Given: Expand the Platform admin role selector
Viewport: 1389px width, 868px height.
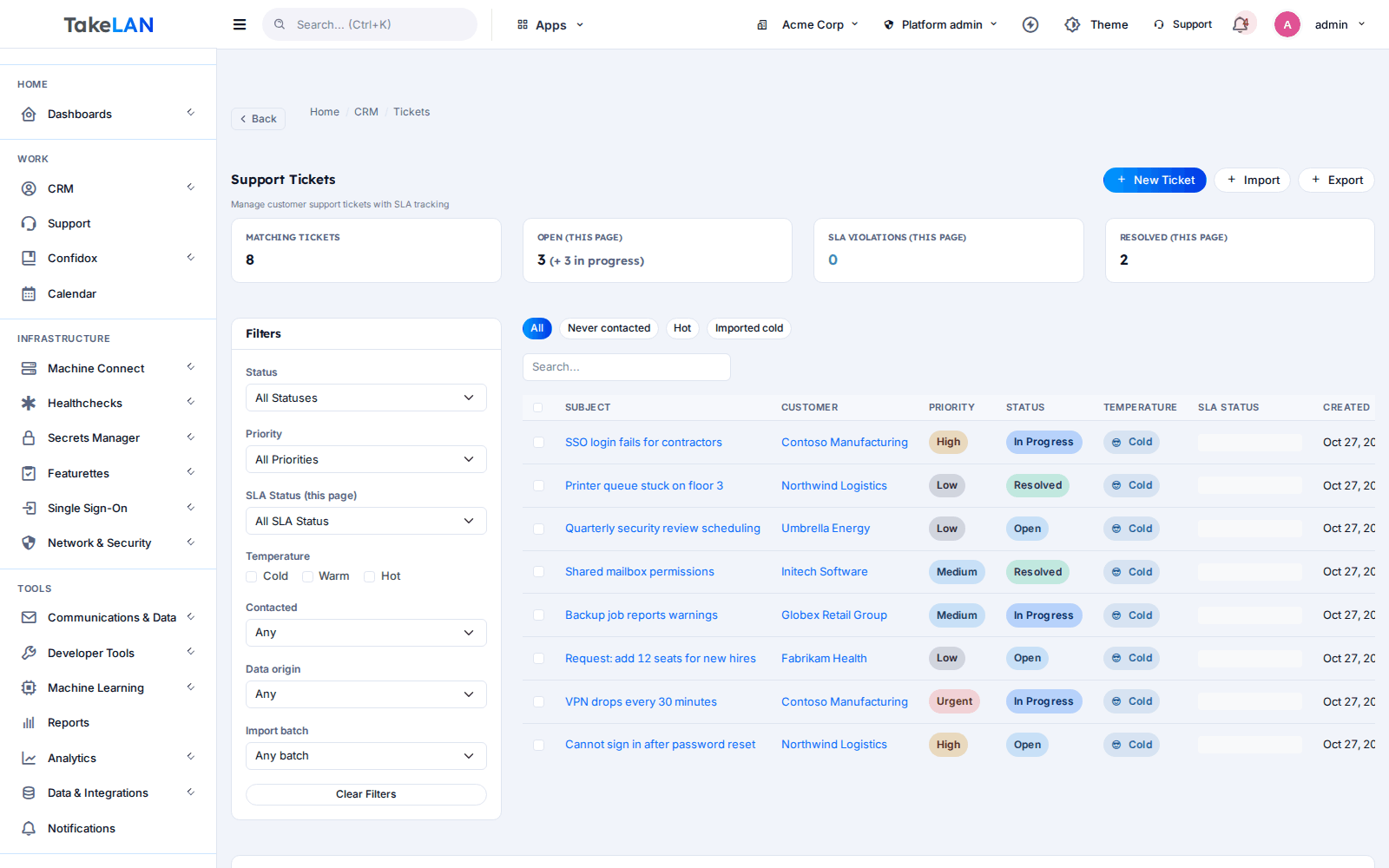Looking at the screenshot, I should pos(940,24).
